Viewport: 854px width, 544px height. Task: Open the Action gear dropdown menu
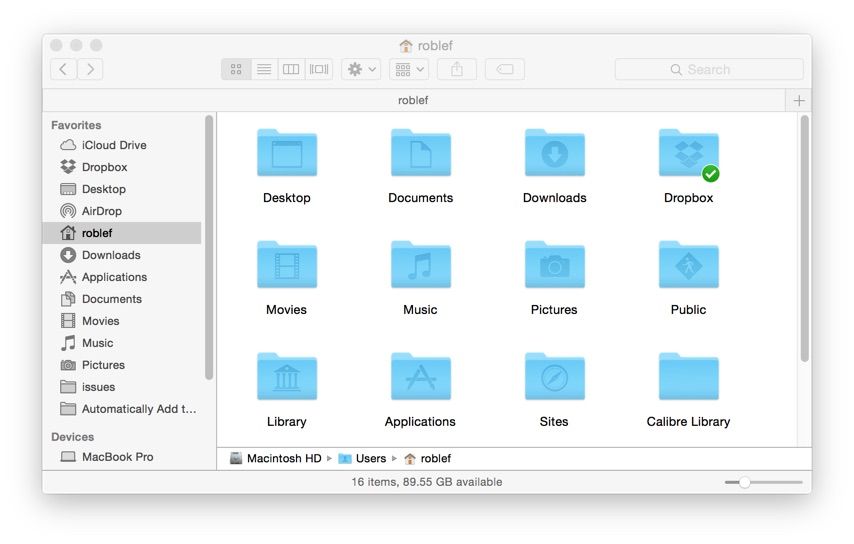point(361,69)
